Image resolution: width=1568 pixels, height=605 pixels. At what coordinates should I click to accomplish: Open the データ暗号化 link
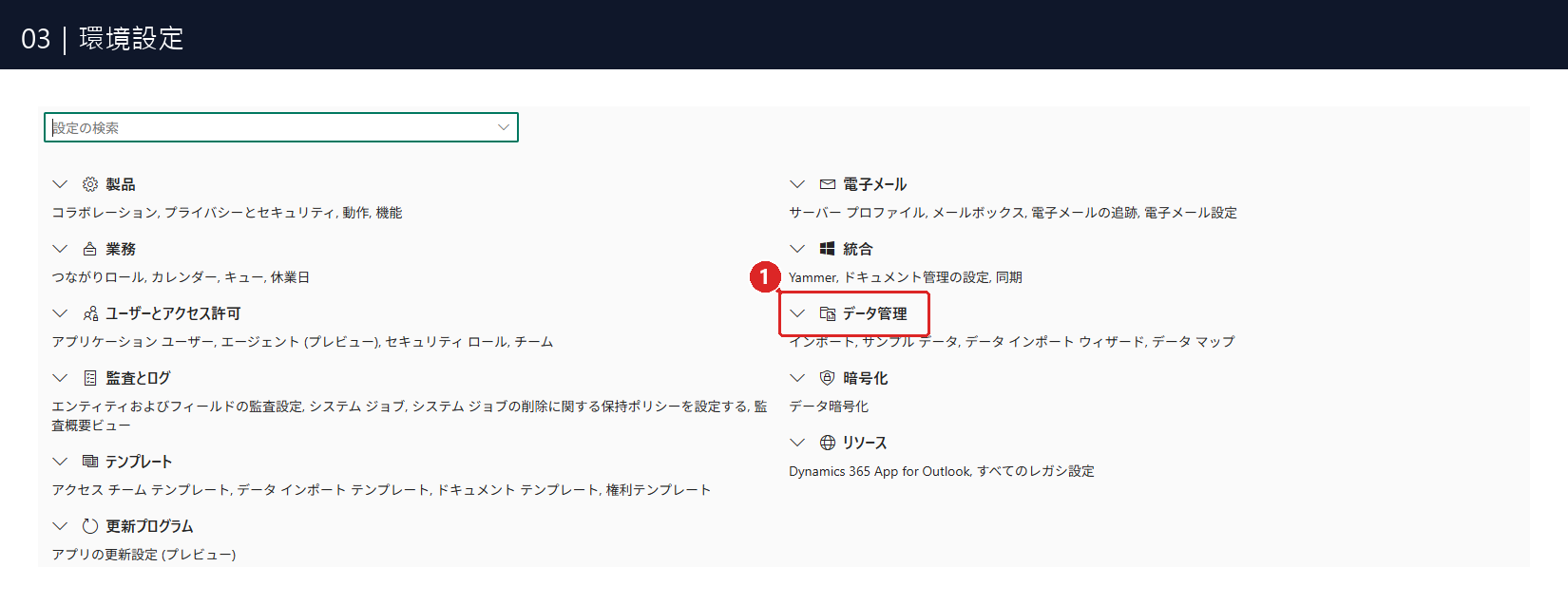[829, 406]
